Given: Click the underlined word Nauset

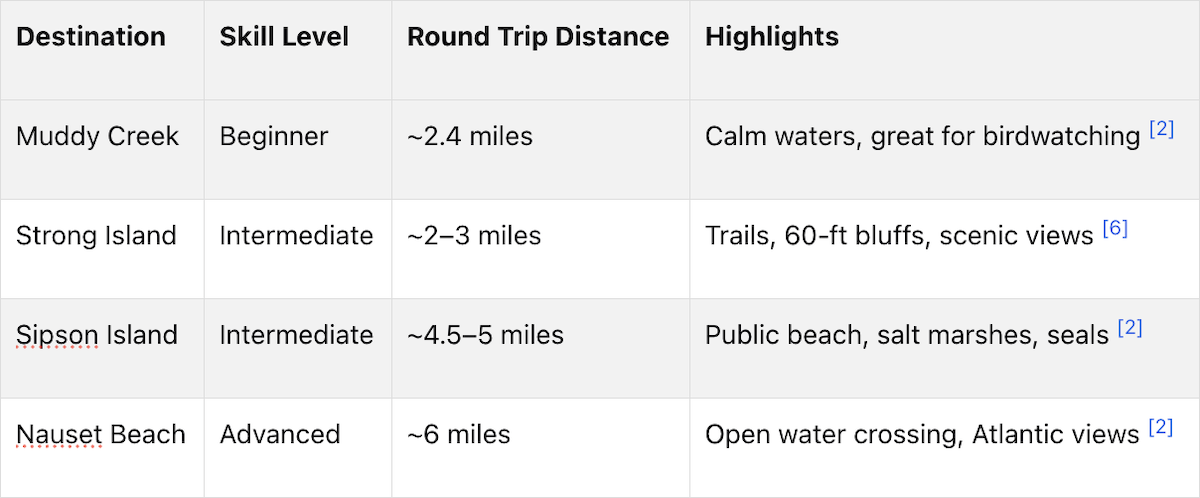Looking at the screenshot, I should [59, 435].
